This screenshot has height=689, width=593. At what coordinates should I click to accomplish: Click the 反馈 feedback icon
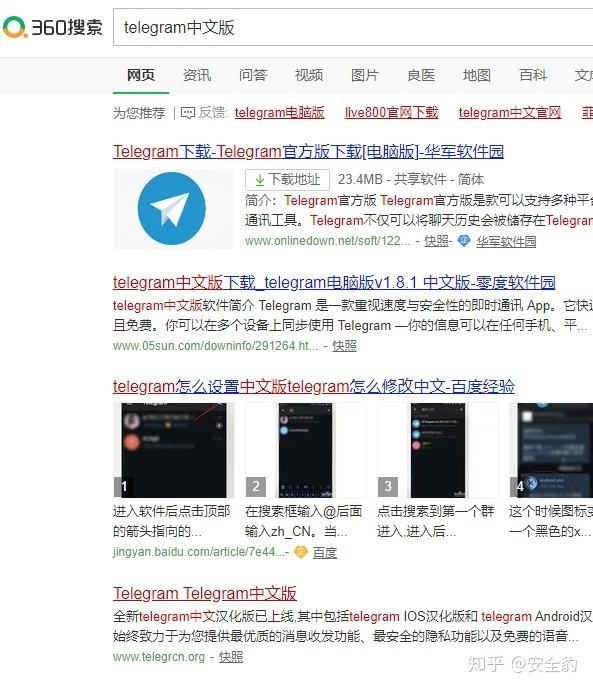click(188, 113)
